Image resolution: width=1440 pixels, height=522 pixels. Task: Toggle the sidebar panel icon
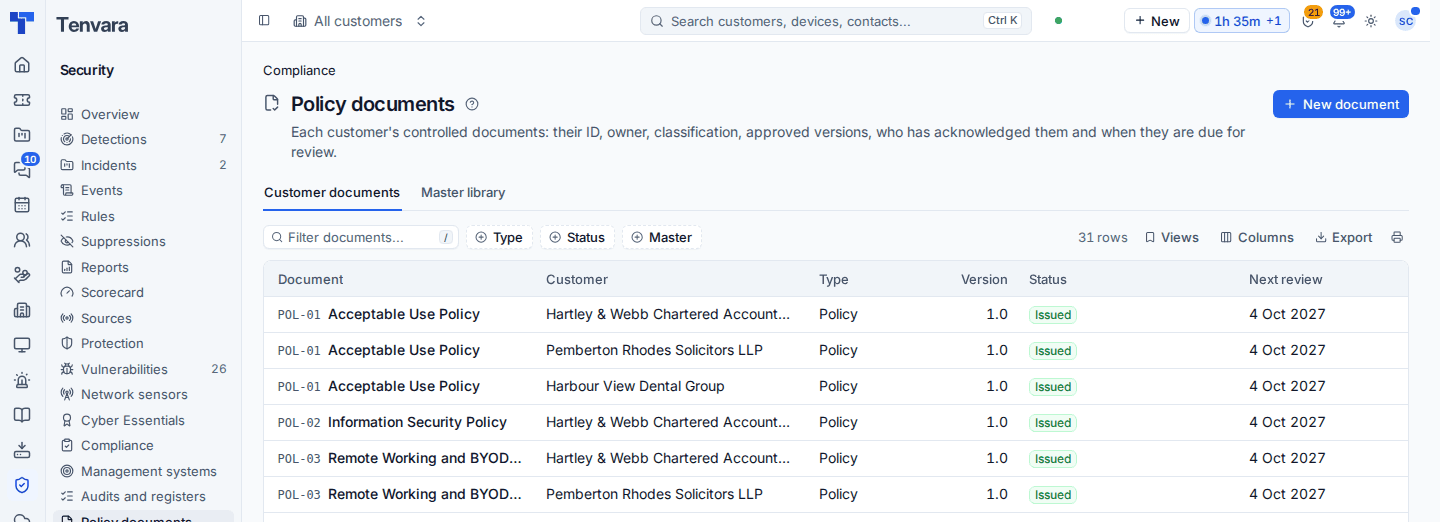264,21
